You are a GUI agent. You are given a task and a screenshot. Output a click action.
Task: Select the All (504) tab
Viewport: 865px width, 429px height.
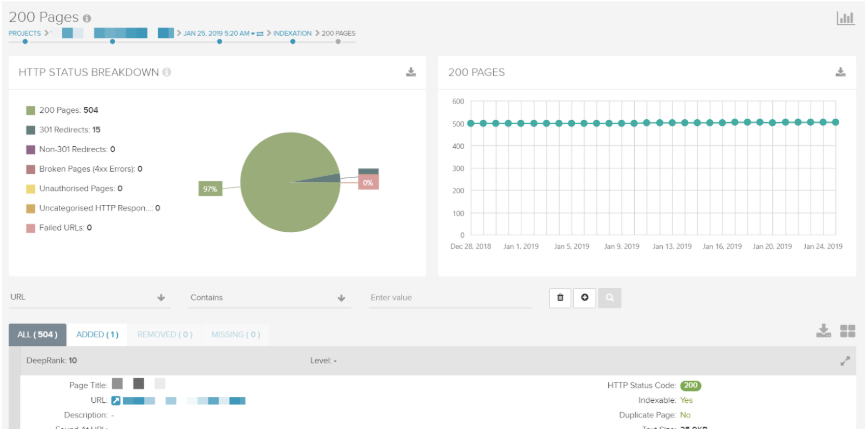point(38,334)
